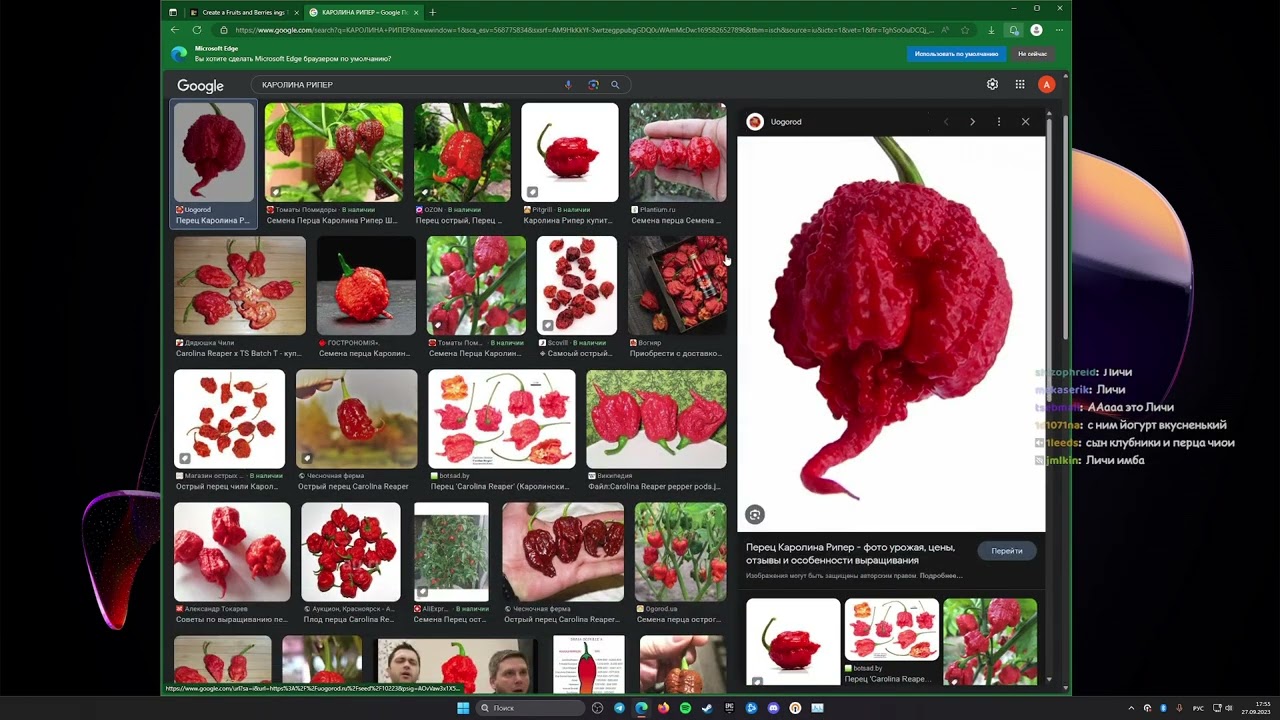Image resolution: width=1280 pixels, height=720 pixels.
Task: Close the Create a Fruits and Berries tab
Action: pos(296,12)
